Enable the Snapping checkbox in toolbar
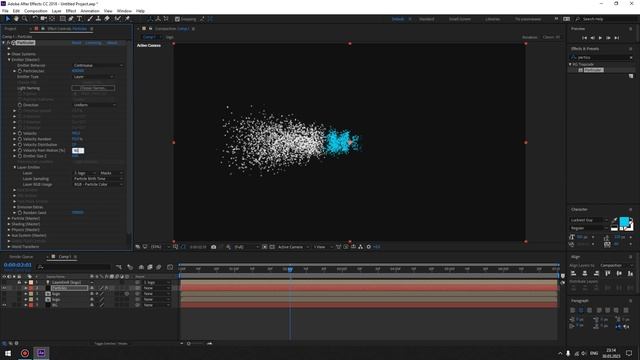This screenshot has height=360, width=640. point(177,19)
